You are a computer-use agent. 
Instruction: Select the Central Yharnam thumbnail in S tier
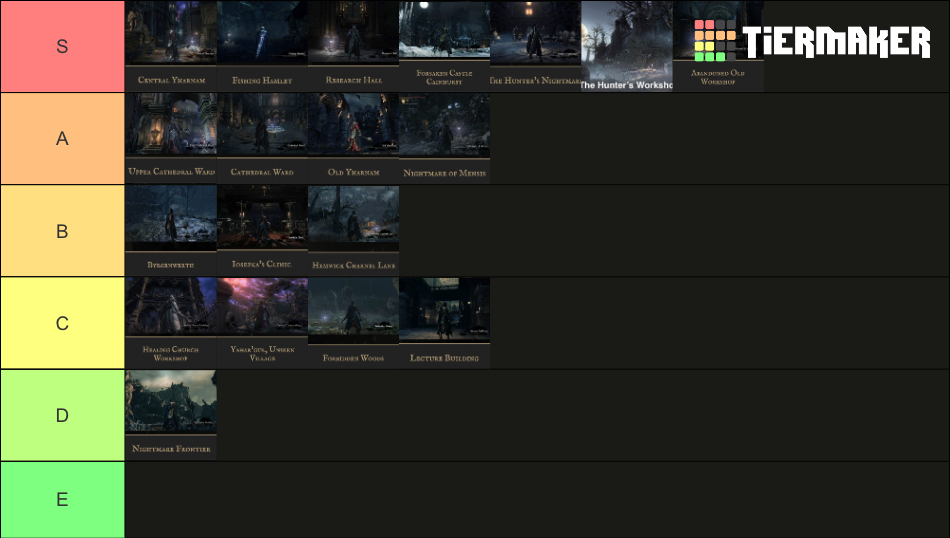point(171,46)
